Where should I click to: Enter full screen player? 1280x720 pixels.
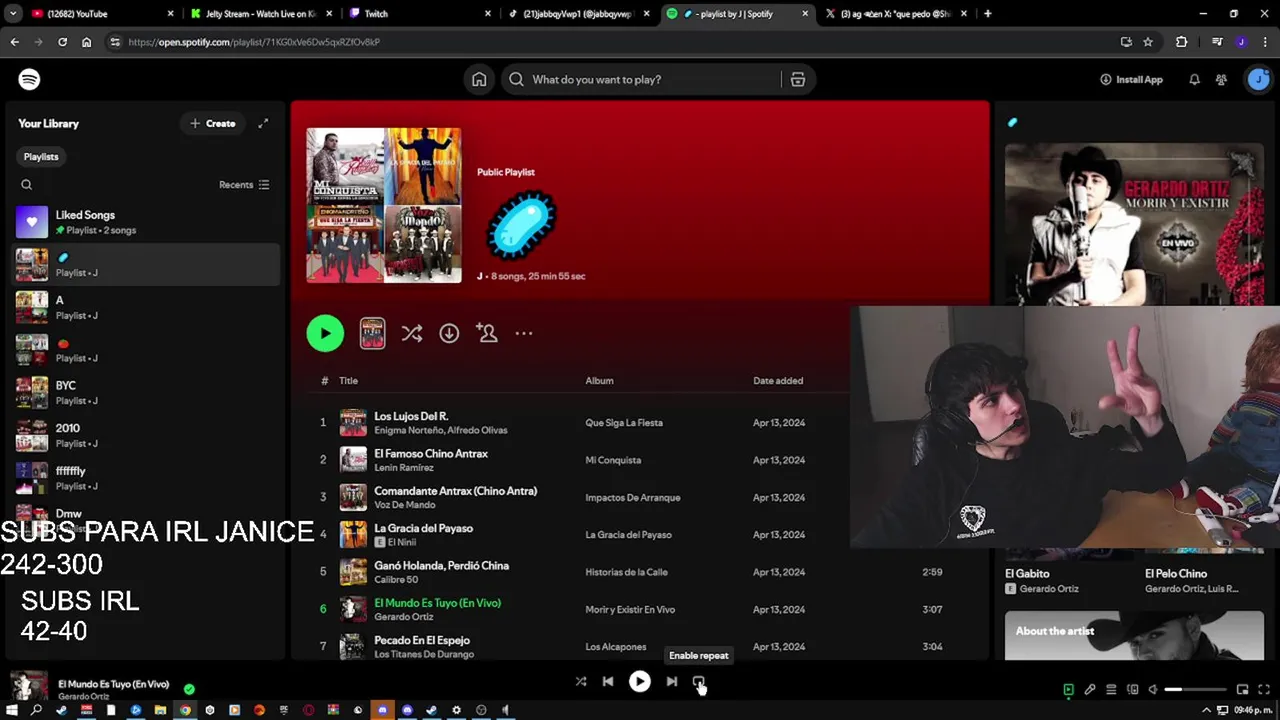coord(1264,690)
